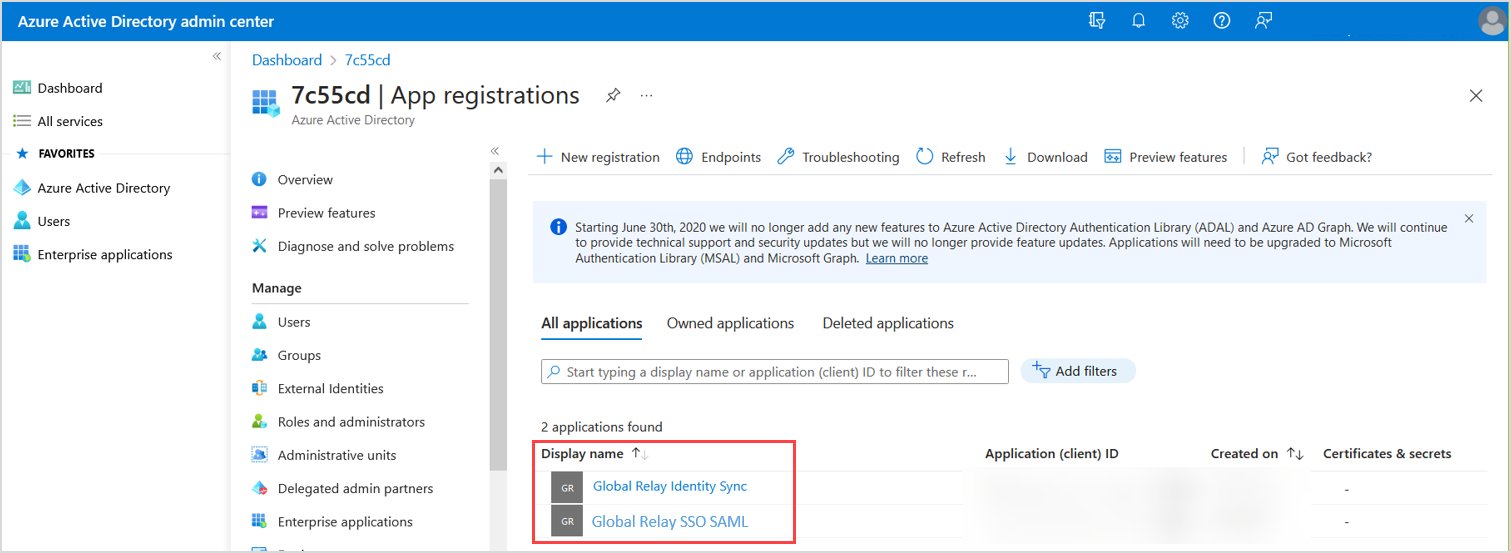Sort by Display name column
Viewport: 1511px width, 553px height.
click(x=595, y=454)
